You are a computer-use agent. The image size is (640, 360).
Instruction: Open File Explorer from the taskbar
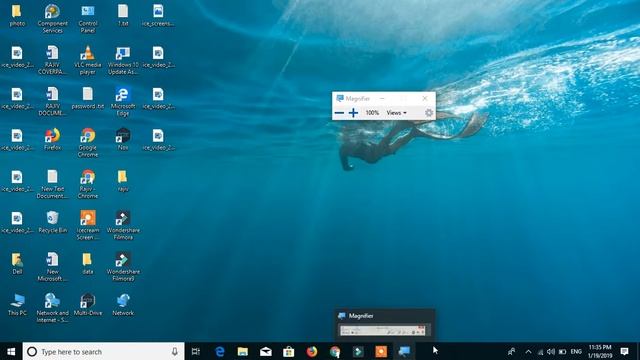(243, 351)
